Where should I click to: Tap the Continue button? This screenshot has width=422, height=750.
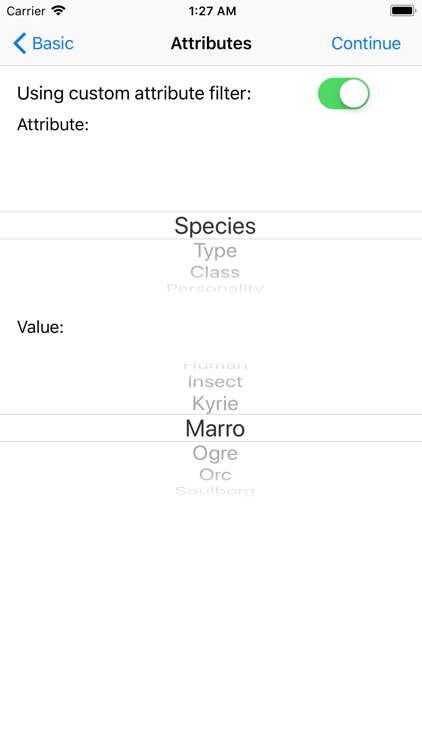pyautogui.click(x=366, y=44)
